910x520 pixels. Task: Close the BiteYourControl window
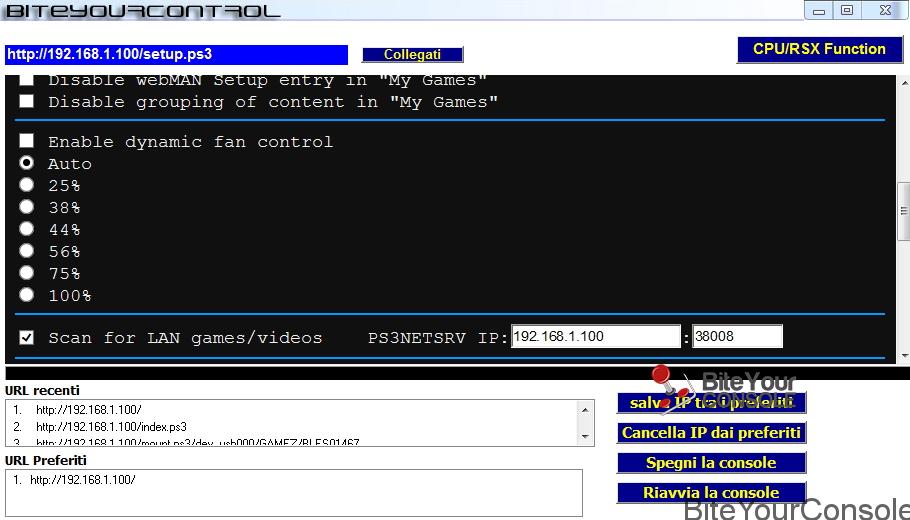(884, 10)
